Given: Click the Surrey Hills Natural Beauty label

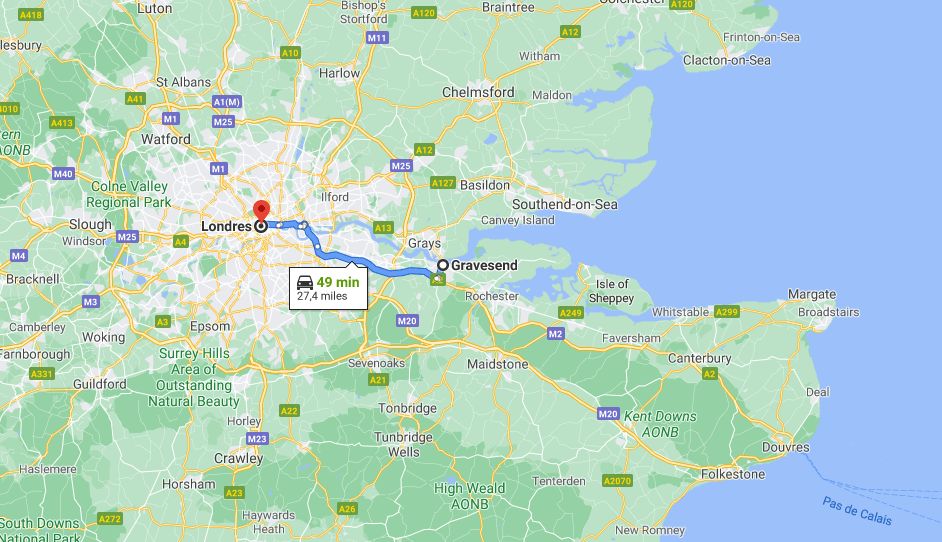Looking at the screenshot, I should point(193,377).
